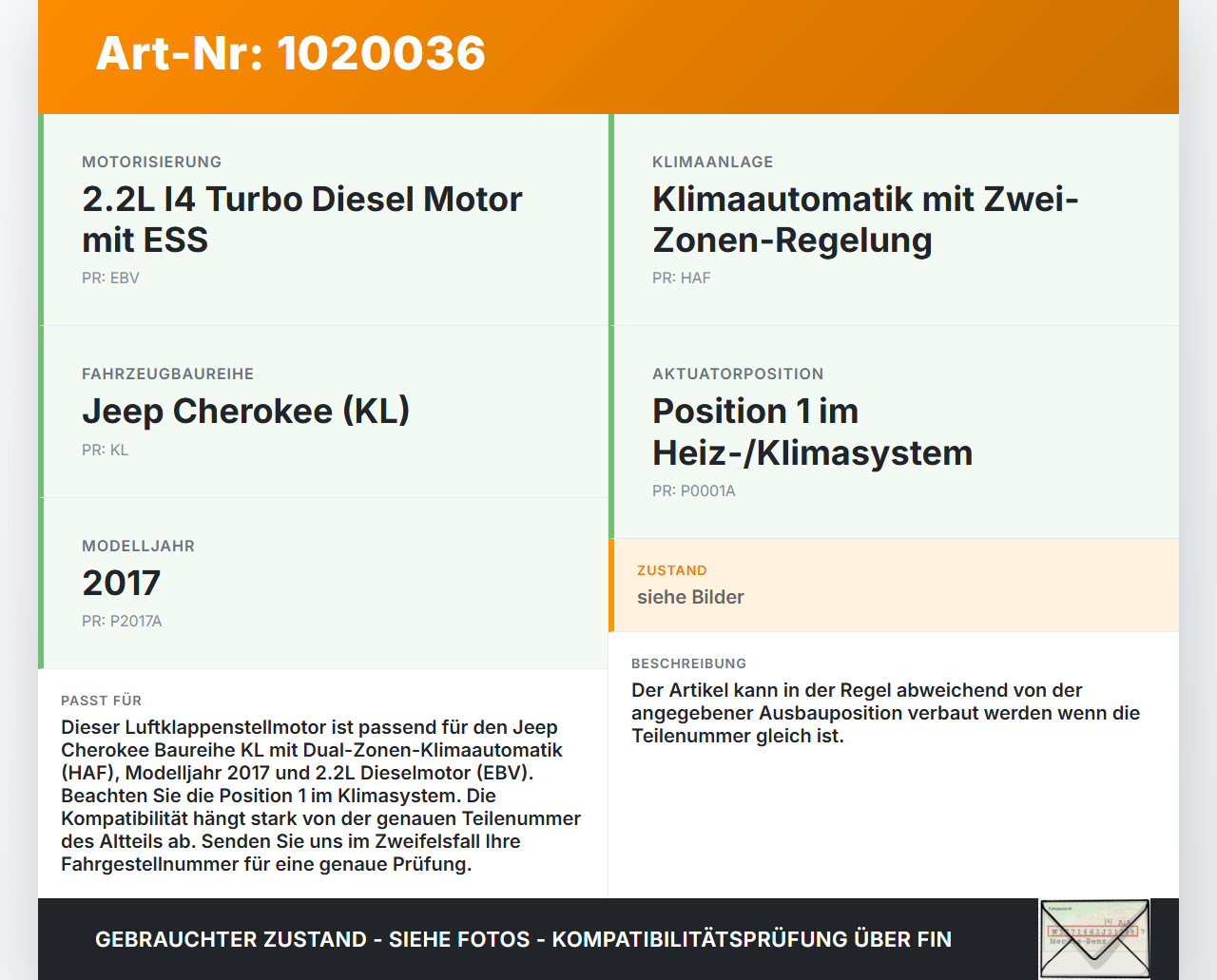Image resolution: width=1217 pixels, height=980 pixels.
Task: Click the PR: P0001A code
Action: click(694, 490)
